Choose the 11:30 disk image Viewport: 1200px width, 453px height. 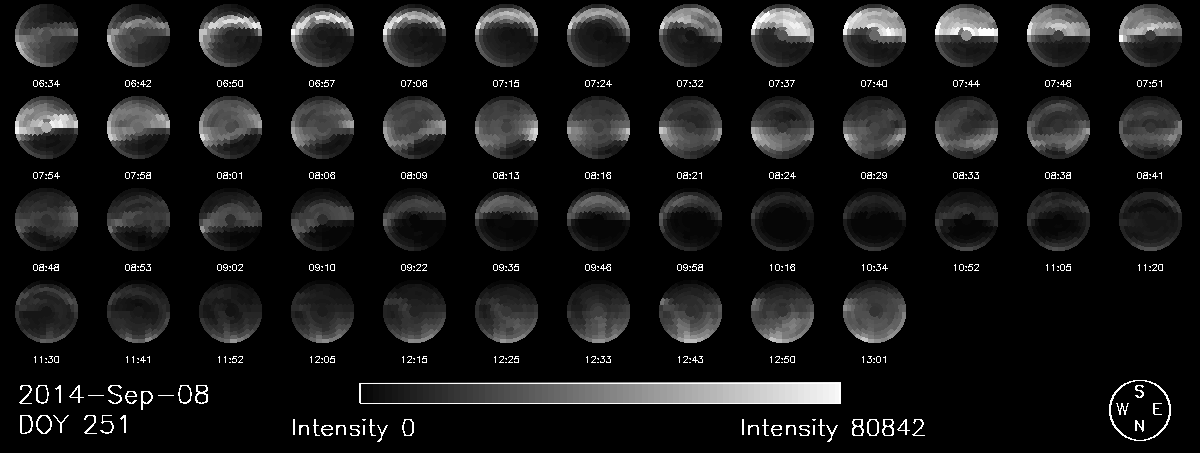pyautogui.click(x=46, y=313)
